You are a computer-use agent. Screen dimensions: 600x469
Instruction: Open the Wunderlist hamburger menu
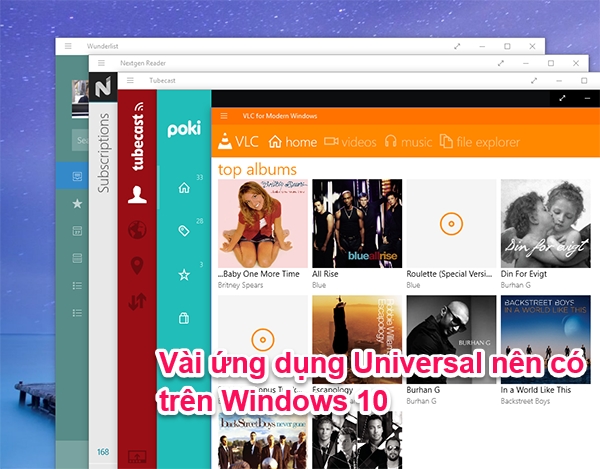68,46
